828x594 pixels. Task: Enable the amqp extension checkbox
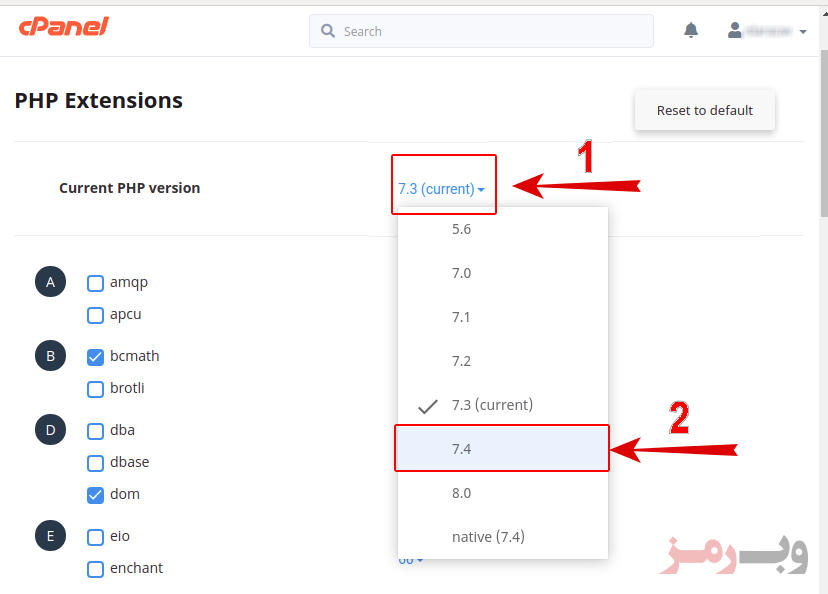click(x=95, y=283)
